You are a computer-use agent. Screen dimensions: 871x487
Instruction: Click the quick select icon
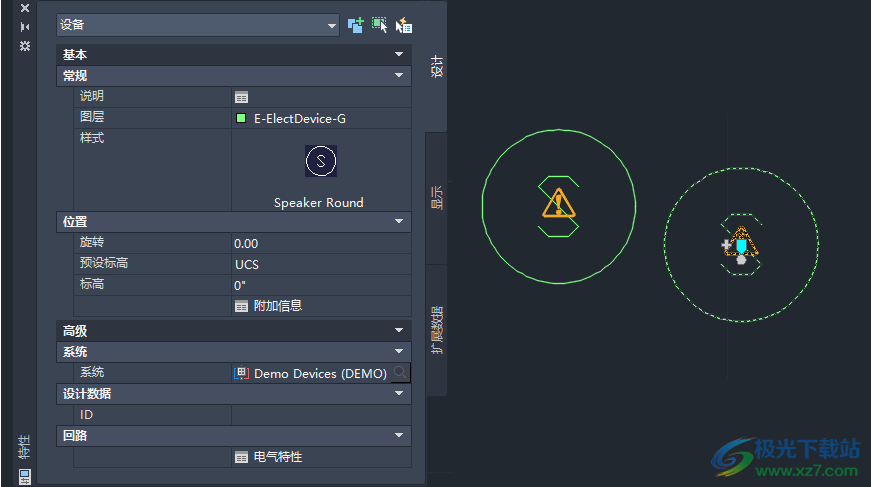[x=404, y=25]
